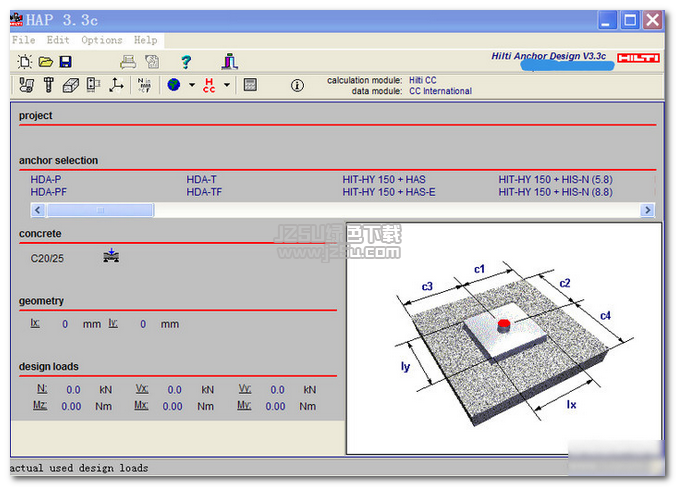Click the Vy design load label
This screenshot has height=487, width=676.
point(245,389)
